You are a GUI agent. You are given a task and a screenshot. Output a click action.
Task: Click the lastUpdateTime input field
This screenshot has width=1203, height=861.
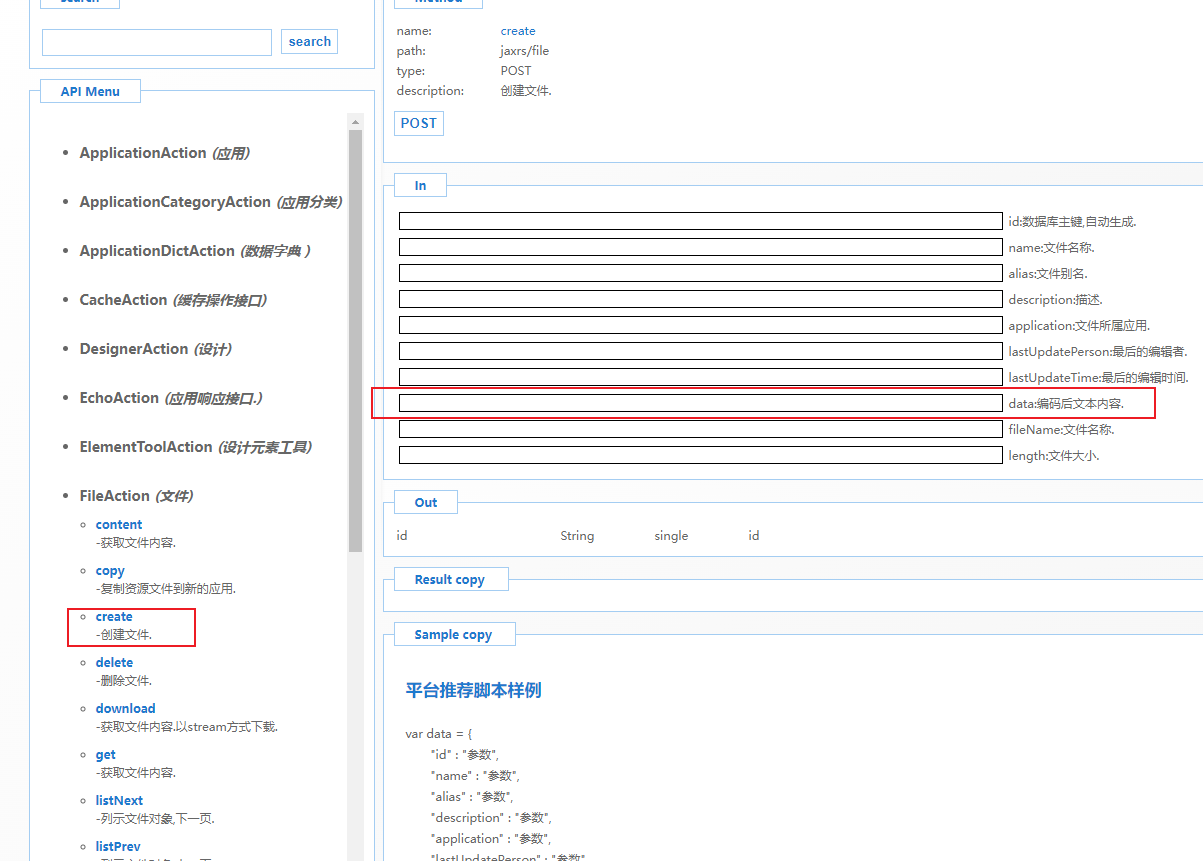click(700, 377)
